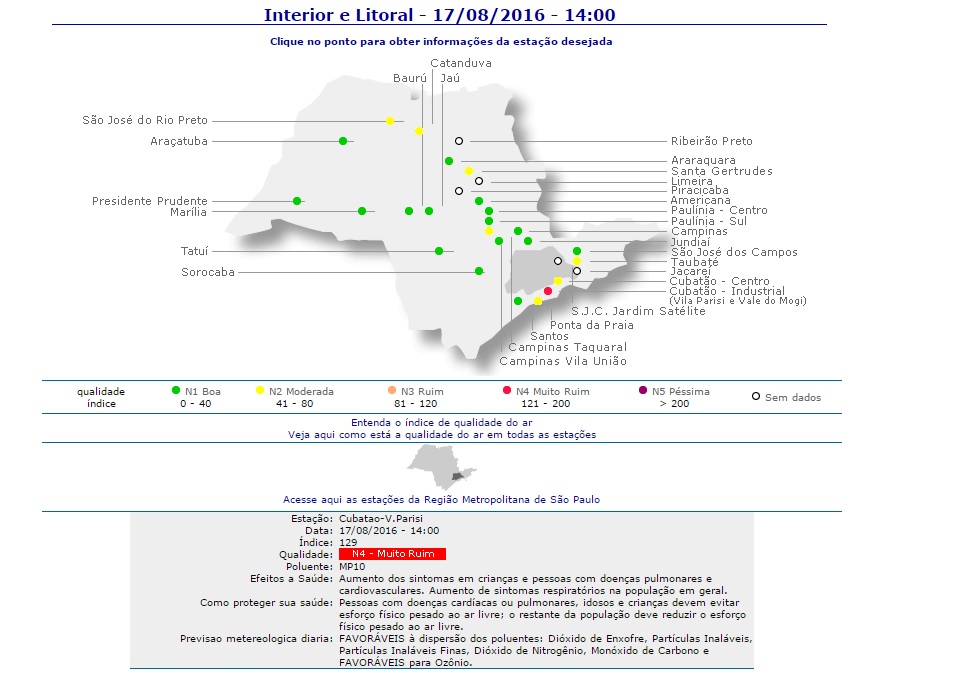
Task: Click the Americana station dot
Action: pyautogui.click(x=479, y=201)
